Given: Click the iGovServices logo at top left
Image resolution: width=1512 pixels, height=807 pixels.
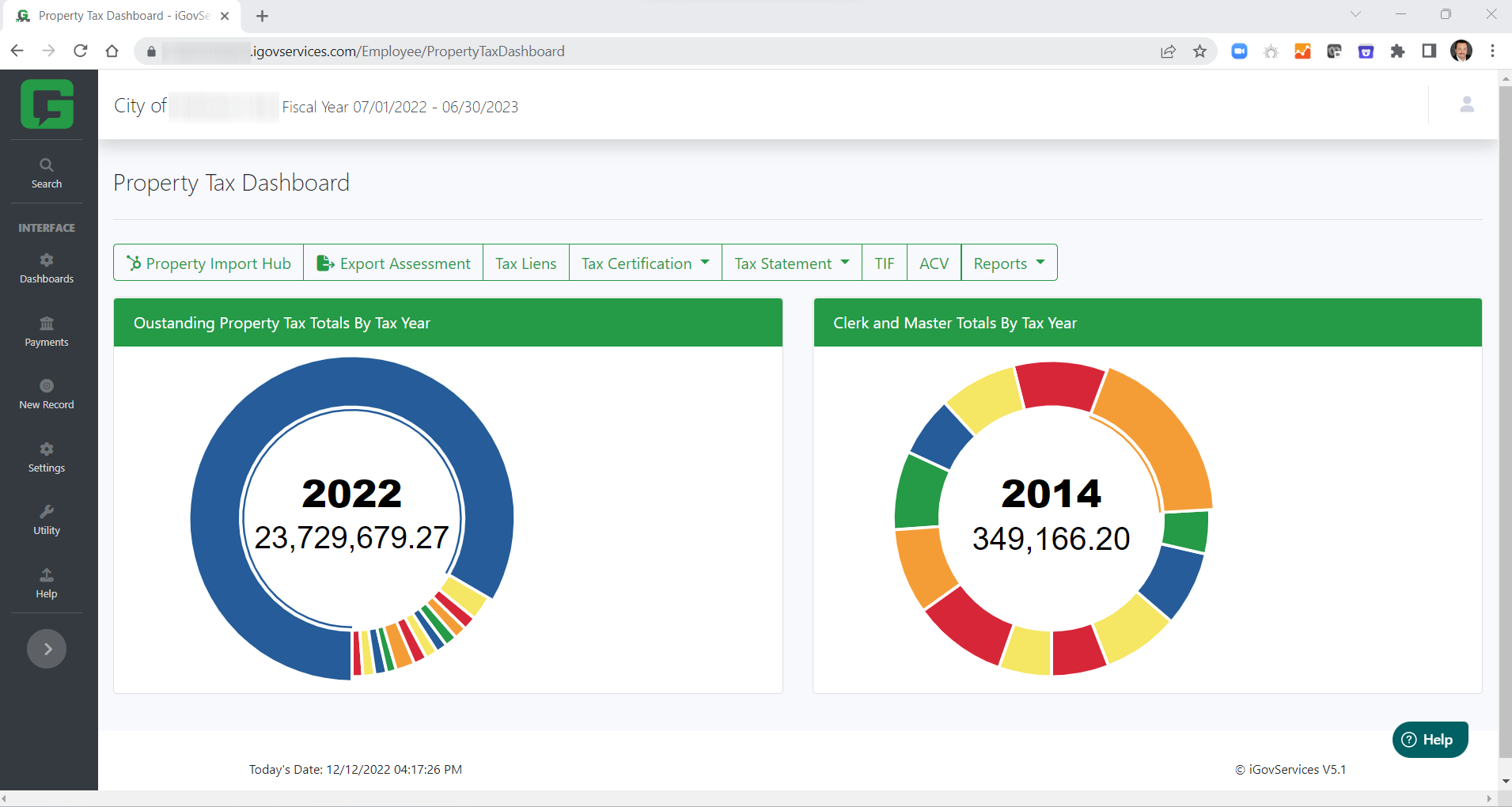Looking at the screenshot, I should pos(47,104).
